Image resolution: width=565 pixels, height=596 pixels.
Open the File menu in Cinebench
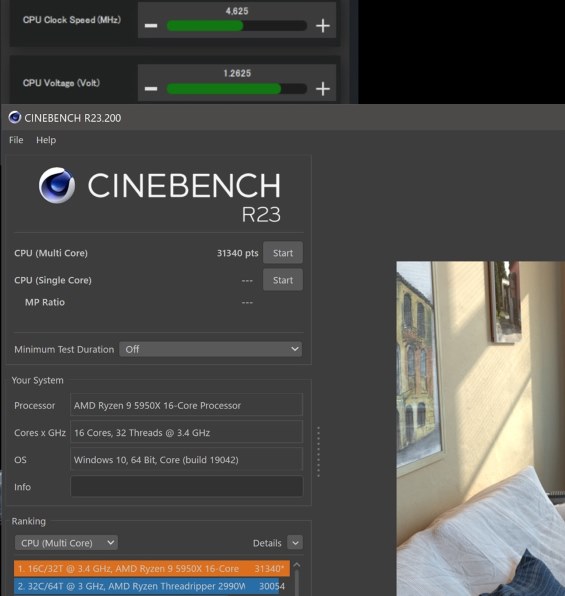point(16,140)
